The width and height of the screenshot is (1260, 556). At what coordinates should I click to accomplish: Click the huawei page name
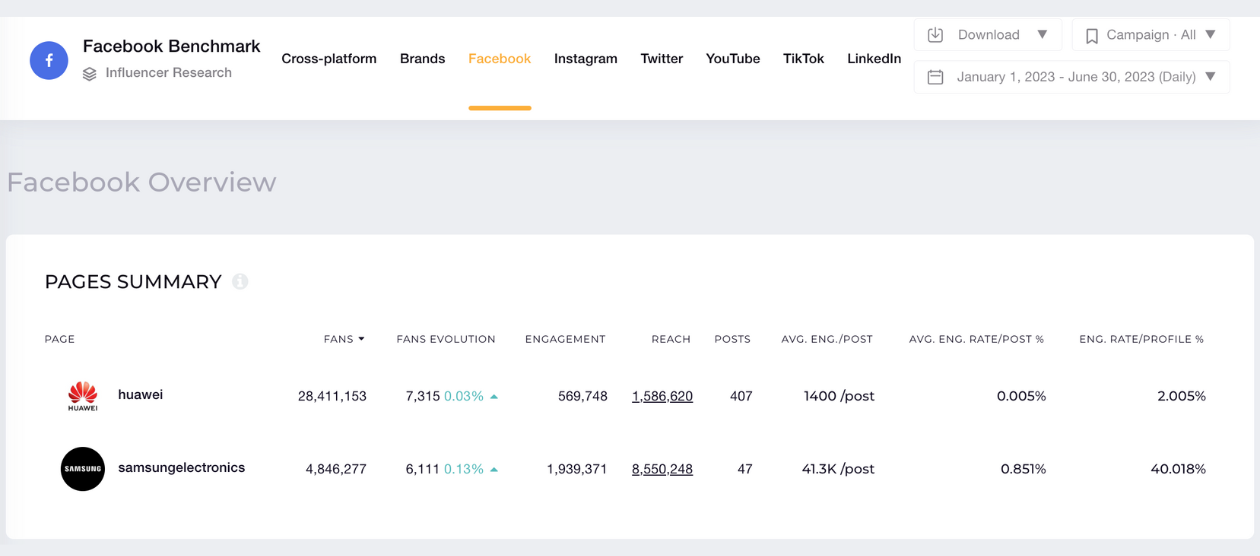pyautogui.click(x=140, y=395)
